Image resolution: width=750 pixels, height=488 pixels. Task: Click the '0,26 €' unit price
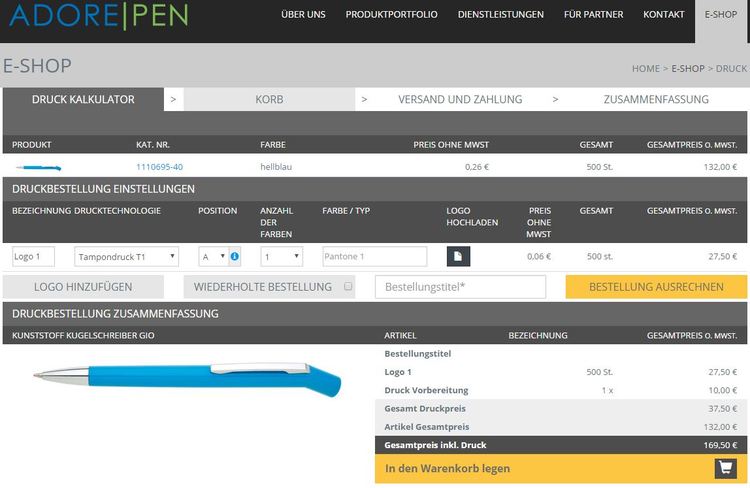477,167
